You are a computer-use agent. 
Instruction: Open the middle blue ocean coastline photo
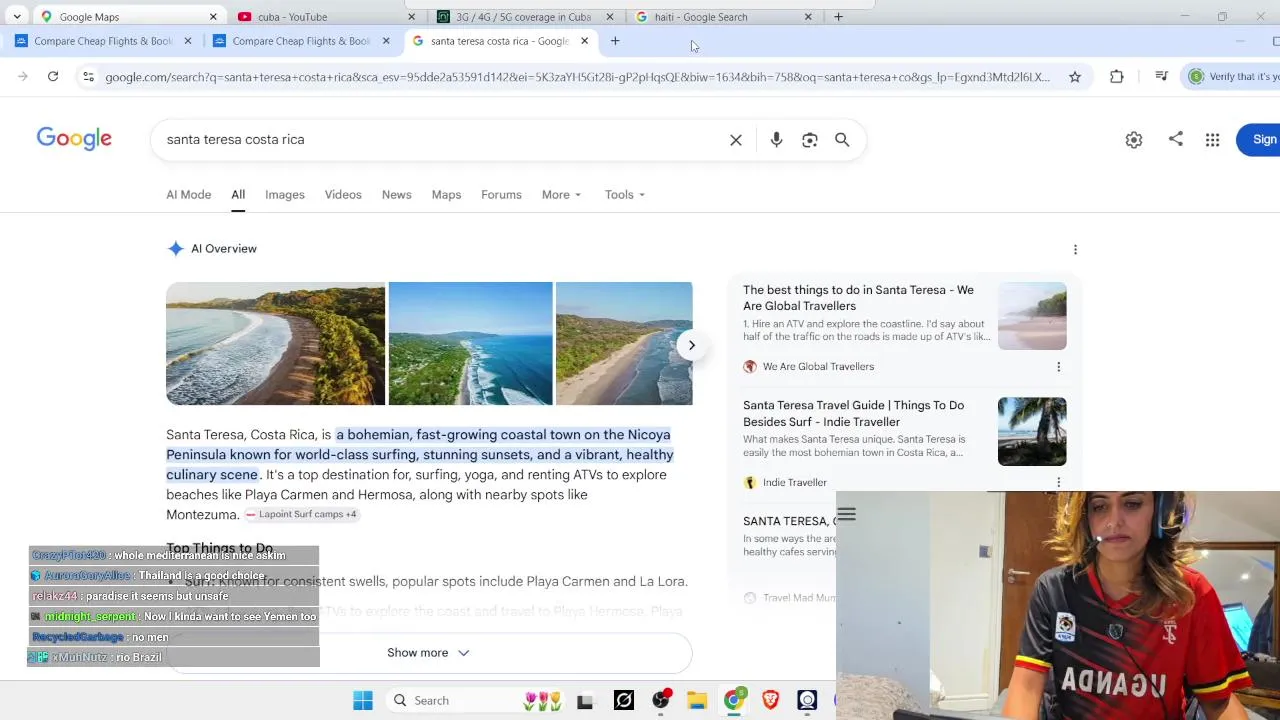click(470, 344)
